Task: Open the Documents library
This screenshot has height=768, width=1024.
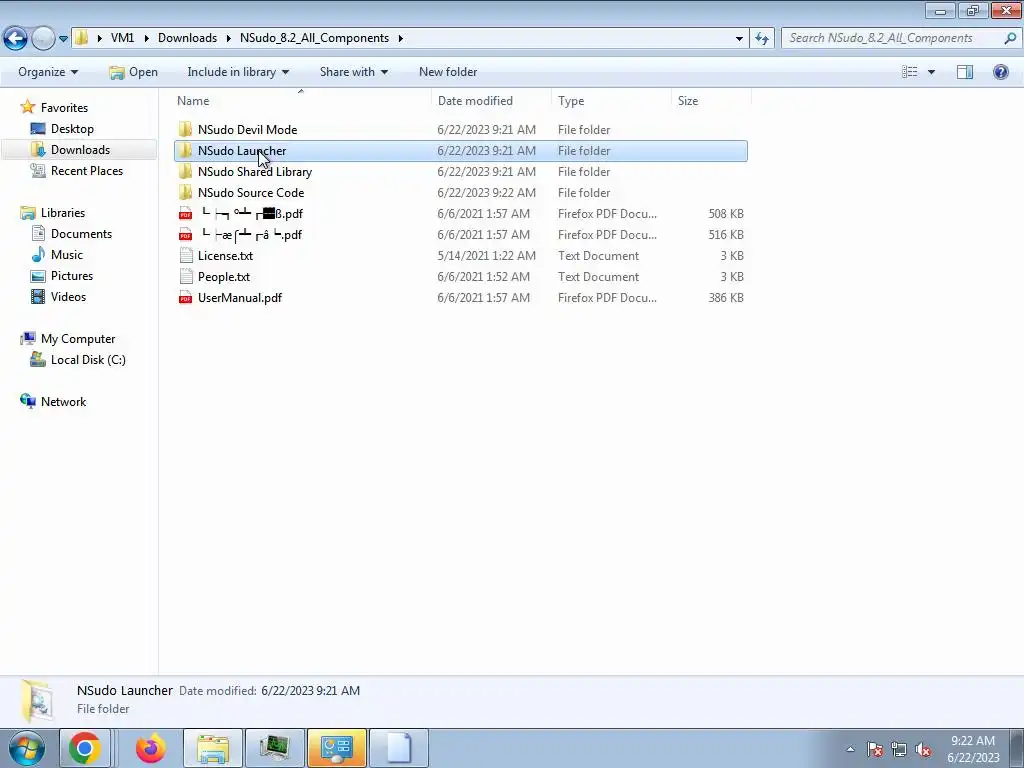Action: pyautogui.click(x=81, y=234)
